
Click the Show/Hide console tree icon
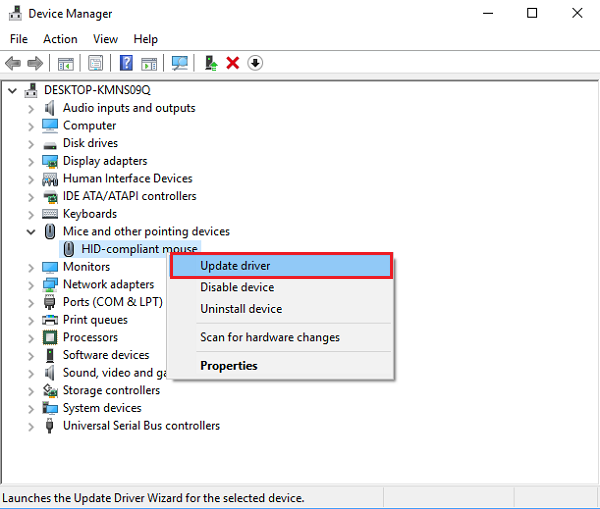65,63
